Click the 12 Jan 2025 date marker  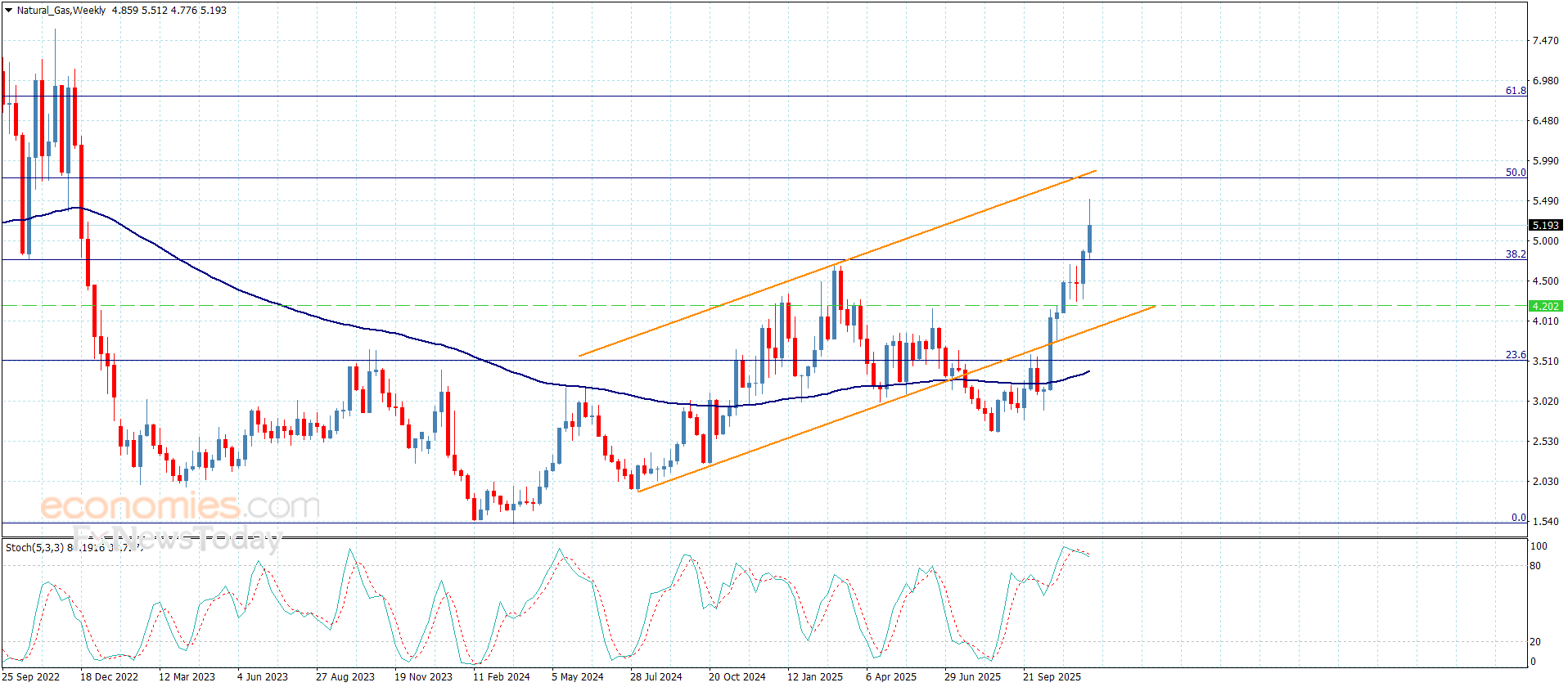point(814,676)
